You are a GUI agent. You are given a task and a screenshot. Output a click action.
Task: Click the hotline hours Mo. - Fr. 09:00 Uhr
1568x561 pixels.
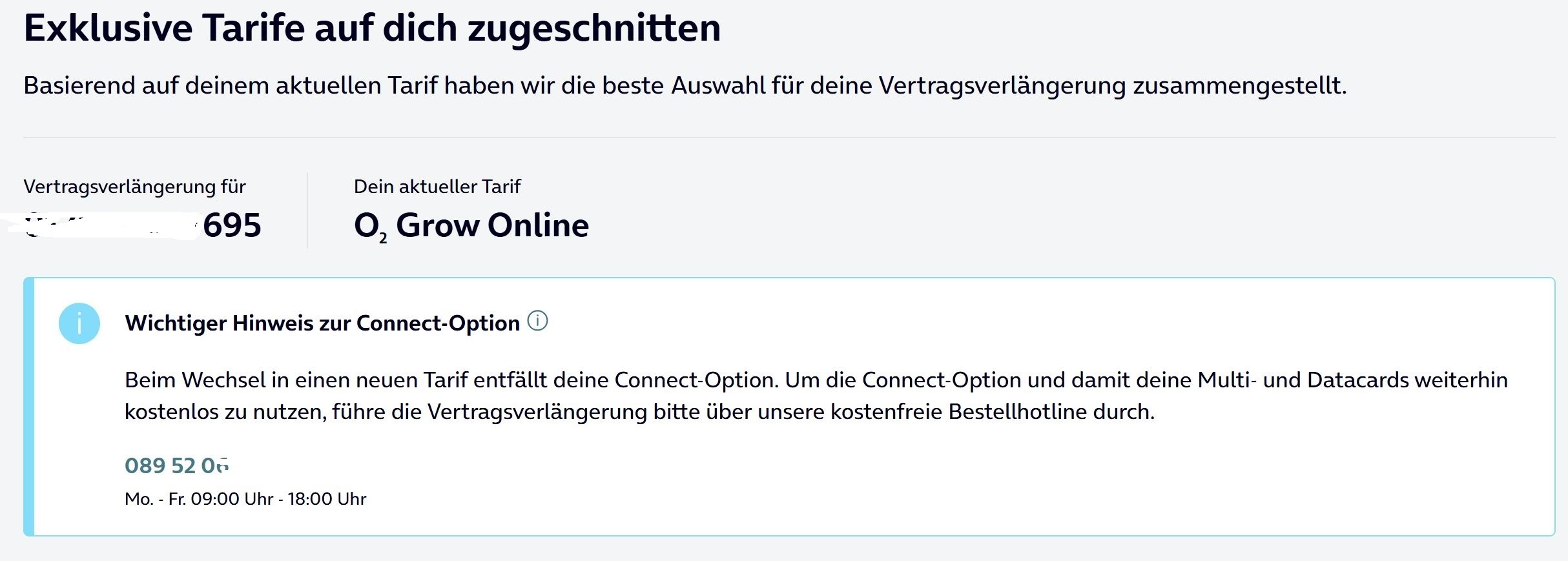point(245,499)
